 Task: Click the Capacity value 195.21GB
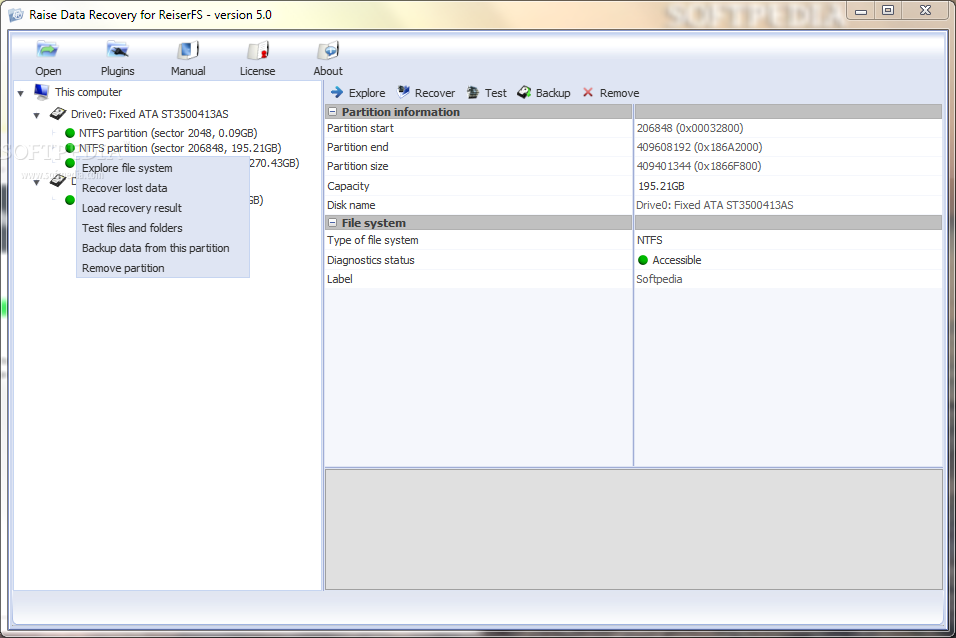[661, 186]
